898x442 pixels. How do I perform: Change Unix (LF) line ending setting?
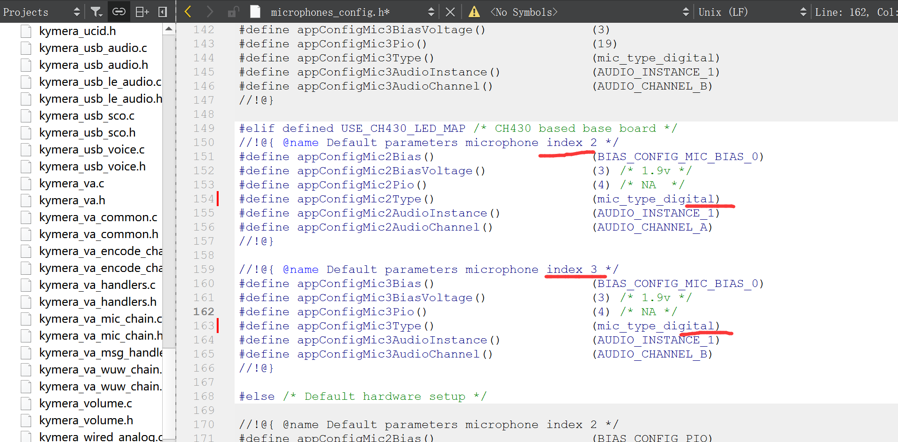click(753, 11)
